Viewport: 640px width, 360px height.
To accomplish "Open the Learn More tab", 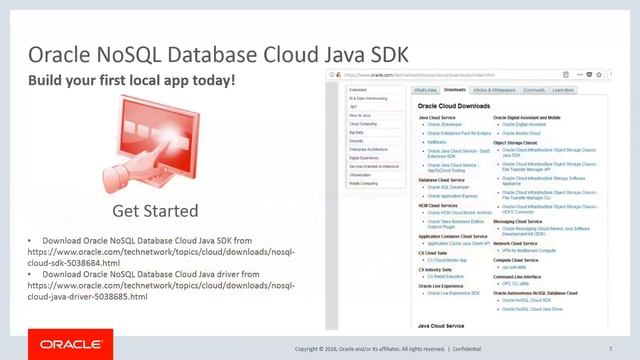I will pos(563,90).
